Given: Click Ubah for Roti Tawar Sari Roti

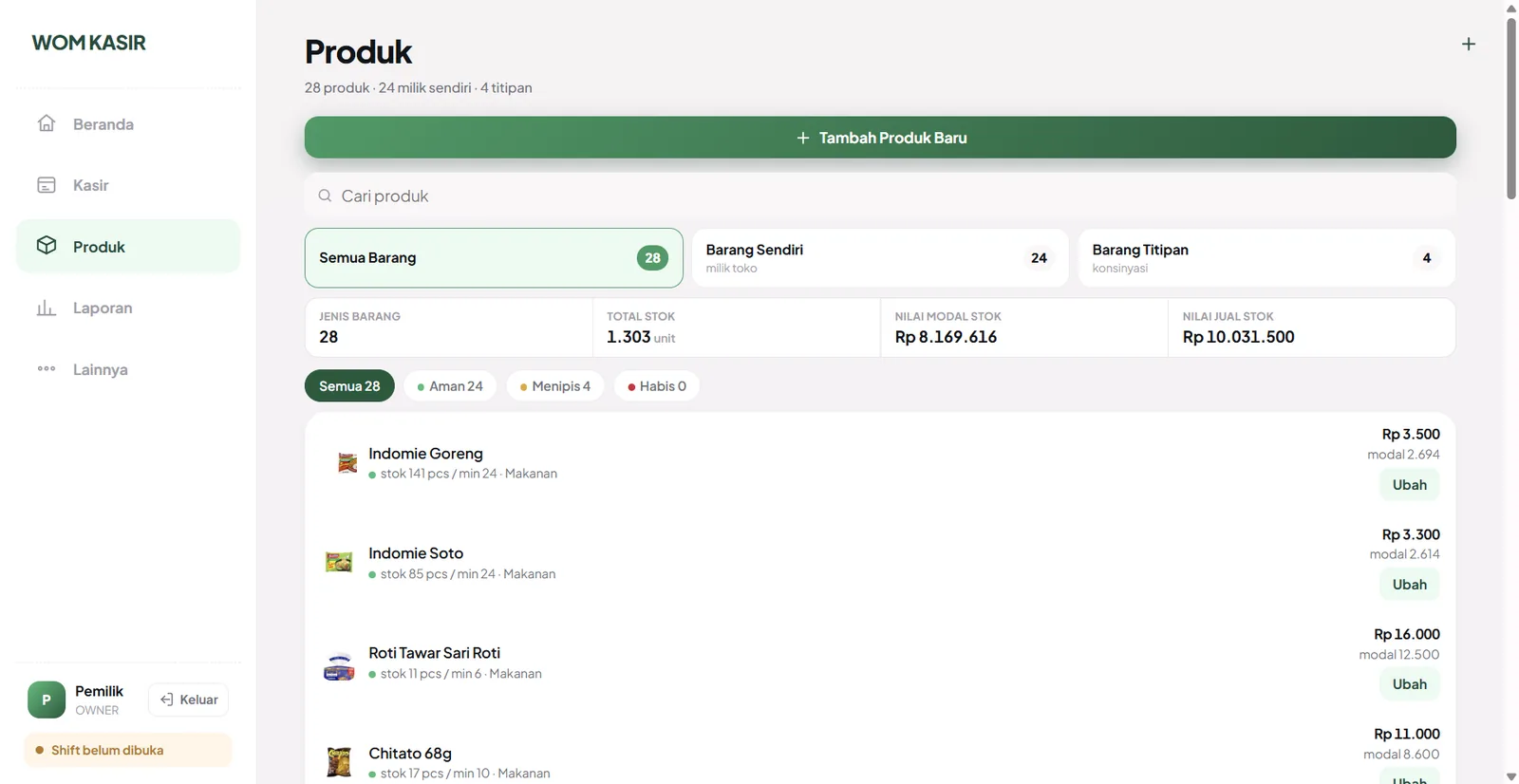Looking at the screenshot, I should pos(1409,684).
